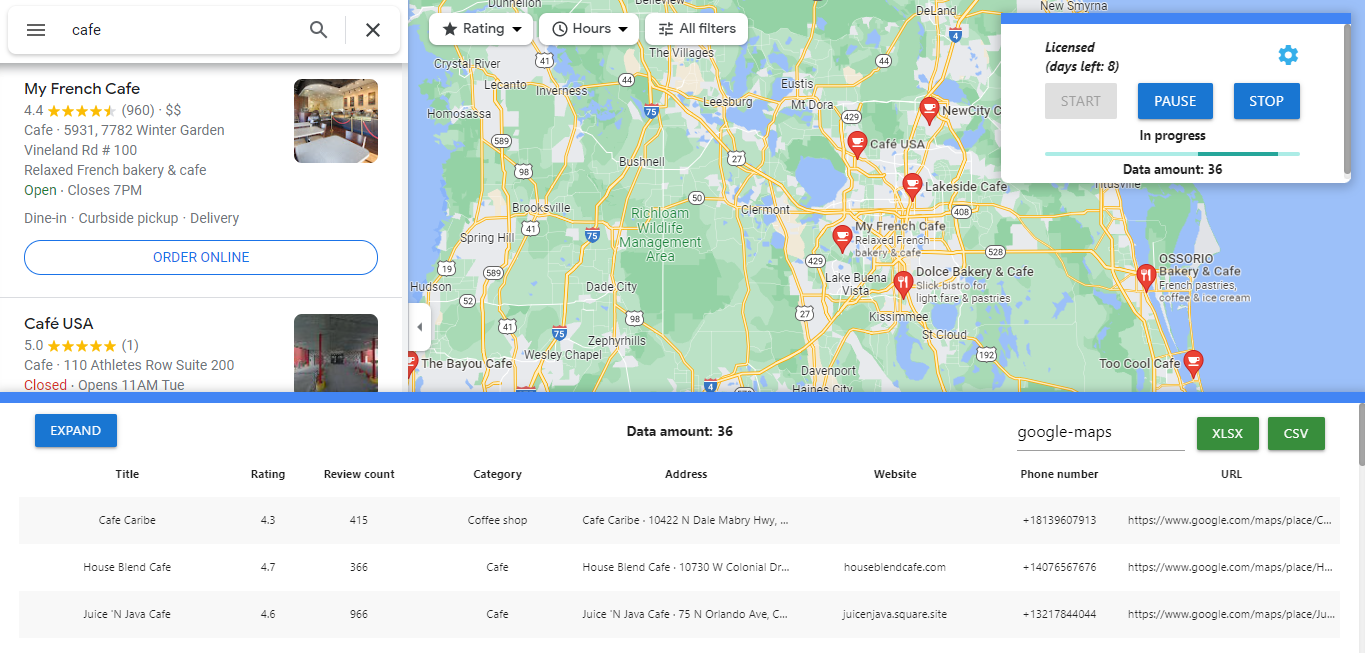Click the In progress bar
1365x653 pixels.
coord(1172,153)
